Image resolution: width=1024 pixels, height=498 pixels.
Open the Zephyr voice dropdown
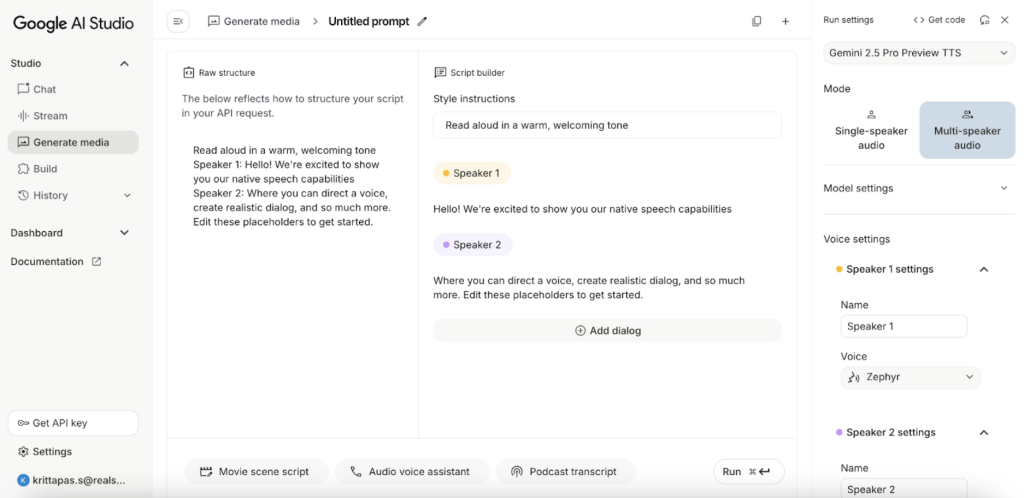910,377
